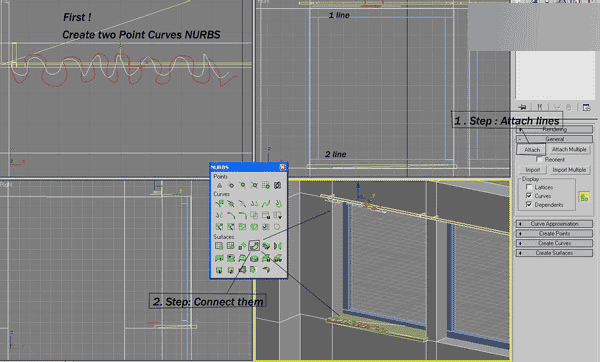
Task: Select Create Curve-Curve Point tool
Action: tap(254, 185)
